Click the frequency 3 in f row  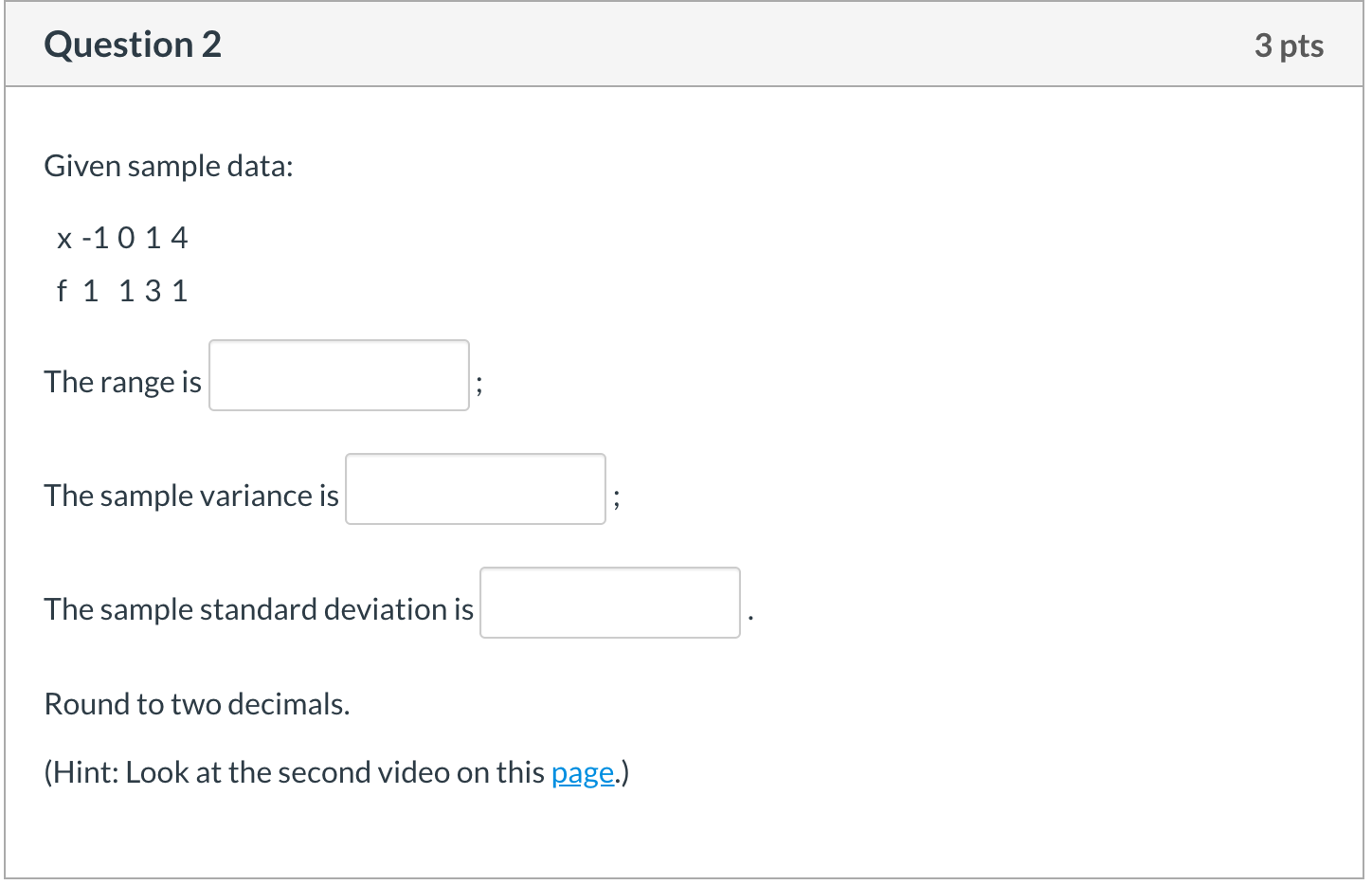coord(153,291)
